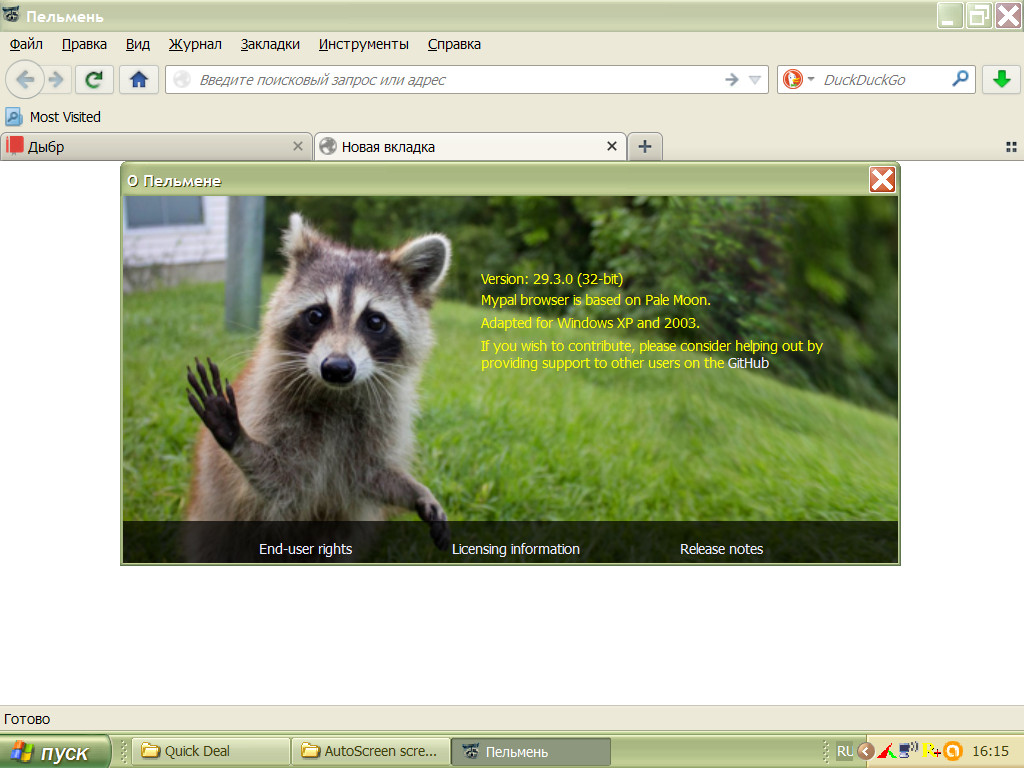The height and width of the screenshot is (768, 1024).
Task: Click the red-green triangle tray icon
Action: point(886,751)
